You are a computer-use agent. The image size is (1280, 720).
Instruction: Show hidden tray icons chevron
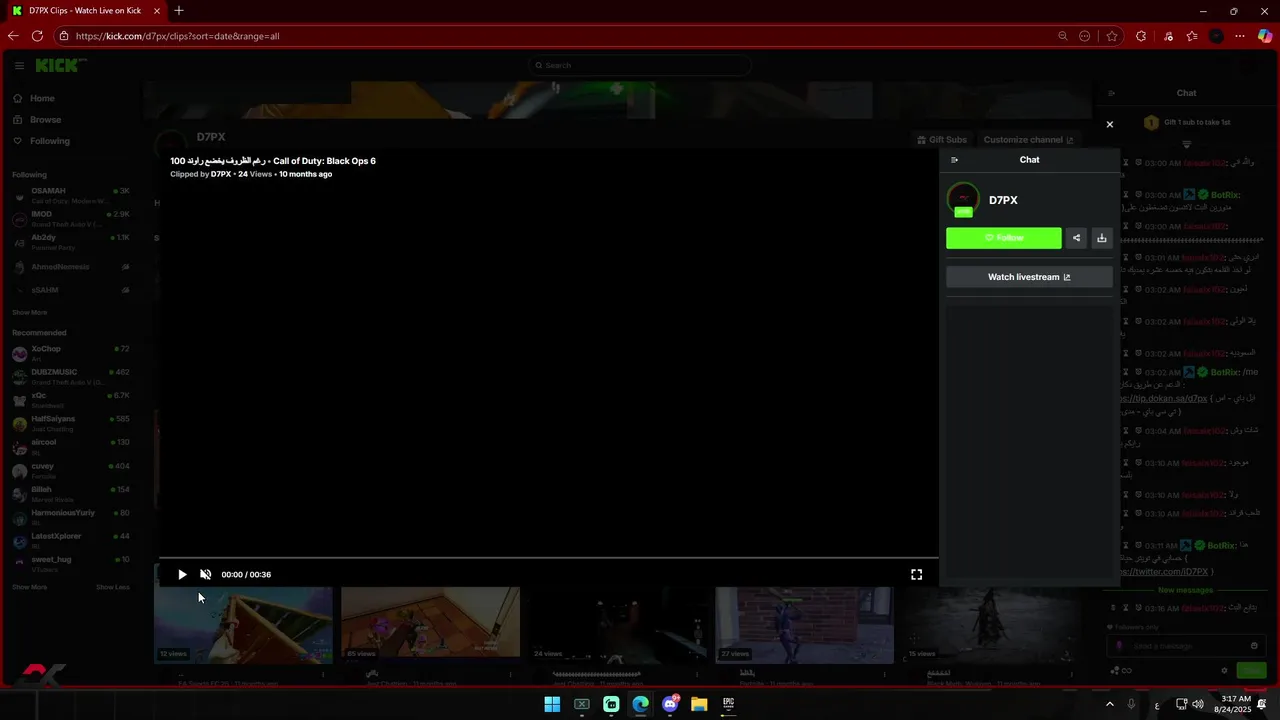coord(1109,704)
